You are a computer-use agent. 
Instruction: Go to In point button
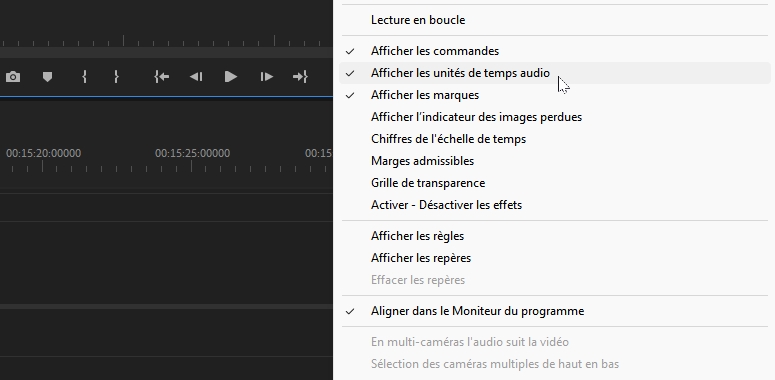coord(162,77)
